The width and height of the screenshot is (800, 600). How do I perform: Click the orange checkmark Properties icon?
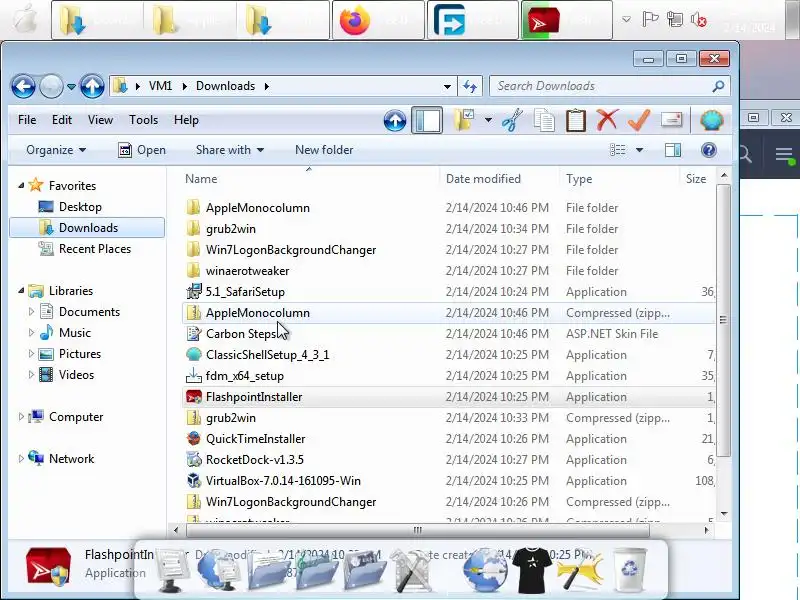pos(639,120)
